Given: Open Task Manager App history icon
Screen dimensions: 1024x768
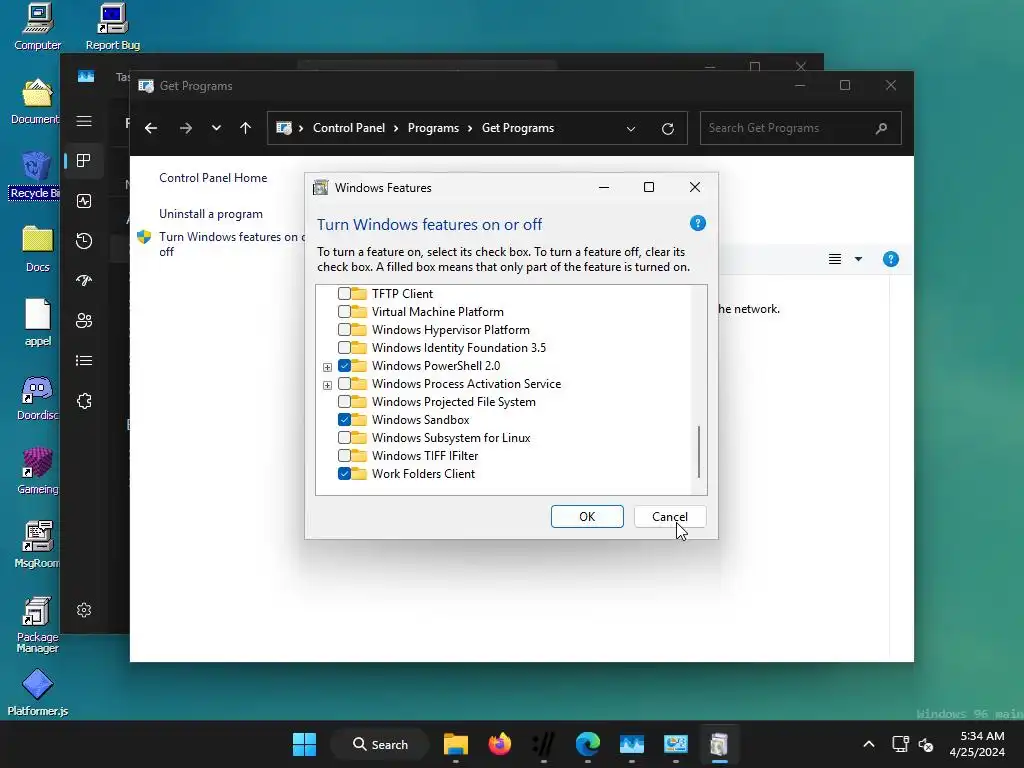Looking at the screenshot, I should (84, 241).
